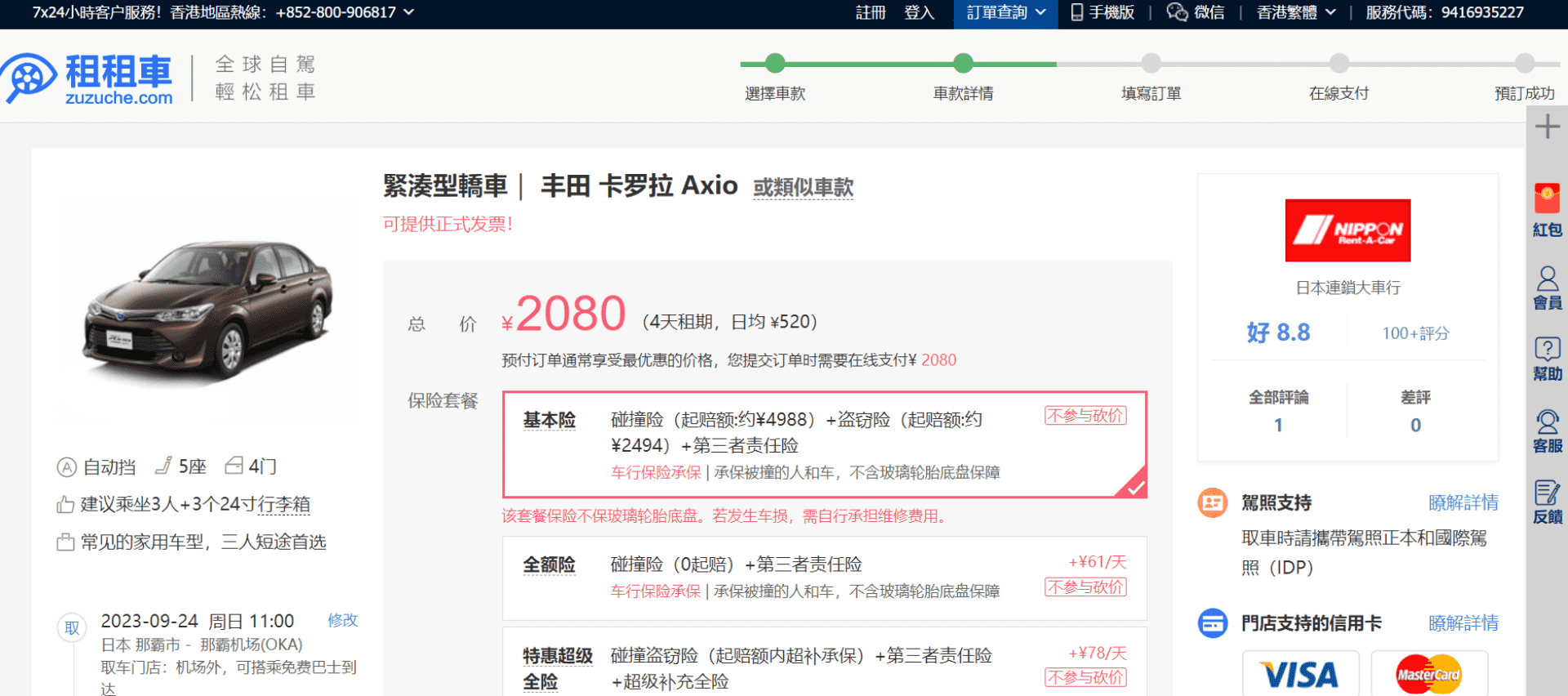Click the 不参与砍价 tag on 全额险
Image resolution: width=1568 pixels, height=696 pixels.
pyautogui.click(x=1085, y=587)
